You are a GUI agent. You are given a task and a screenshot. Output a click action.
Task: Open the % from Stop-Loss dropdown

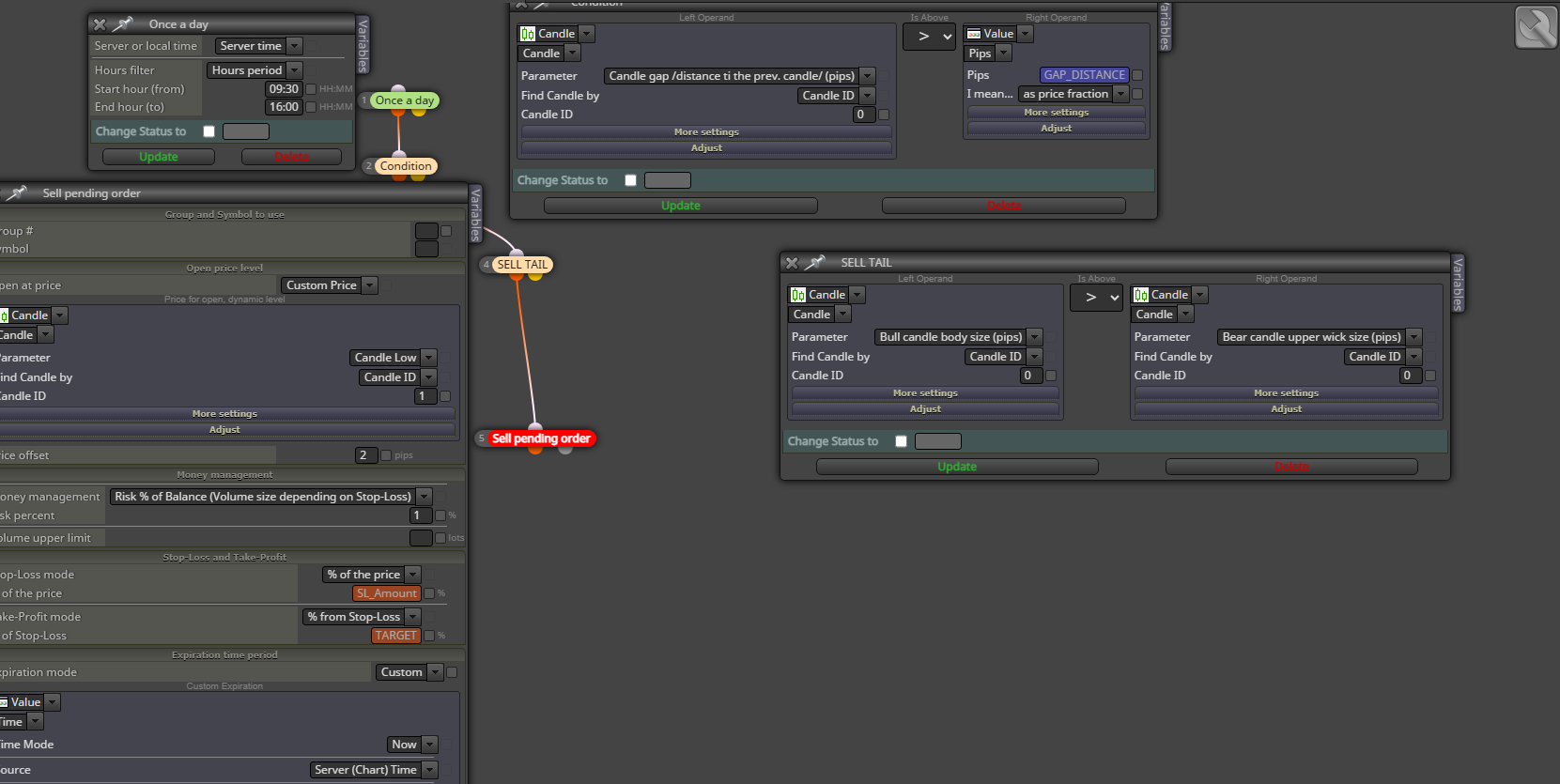point(362,617)
